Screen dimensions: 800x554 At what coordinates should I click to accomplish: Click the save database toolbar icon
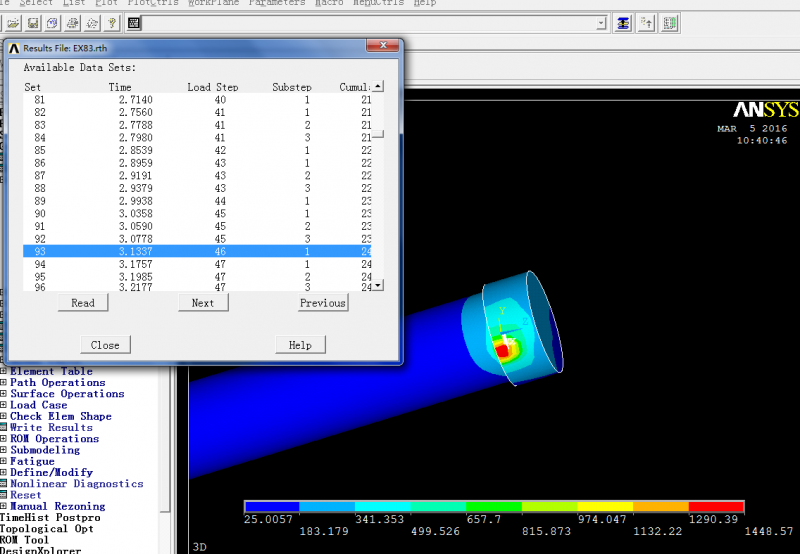pyautogui.click(x=33, y=23)
